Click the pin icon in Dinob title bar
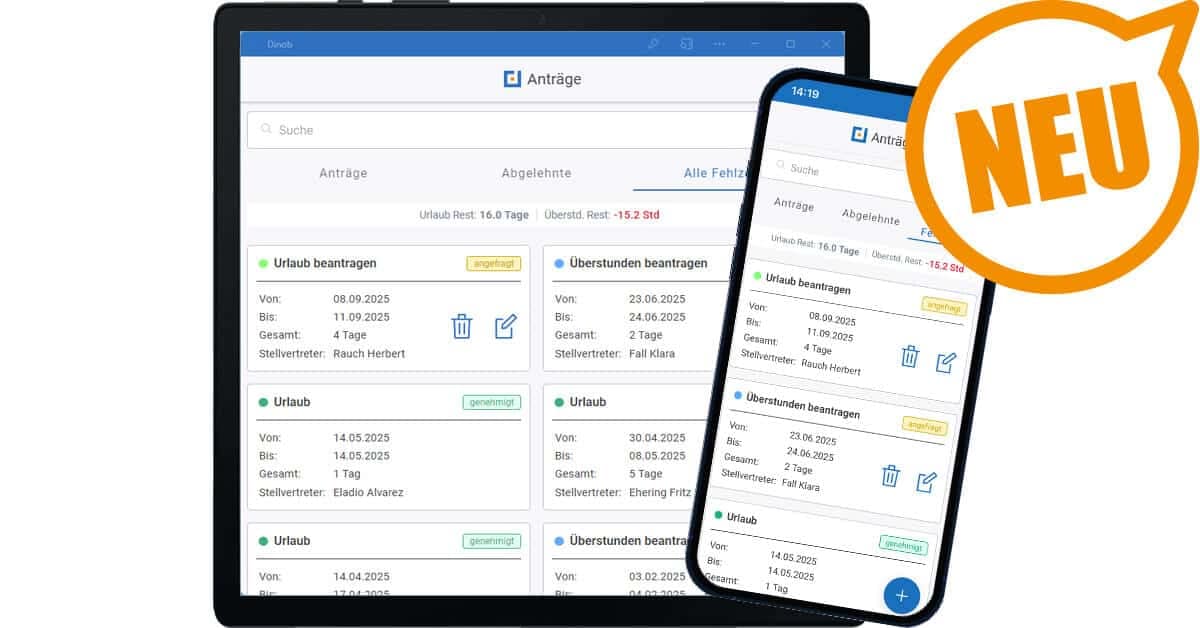 click(x=653, y=44)
